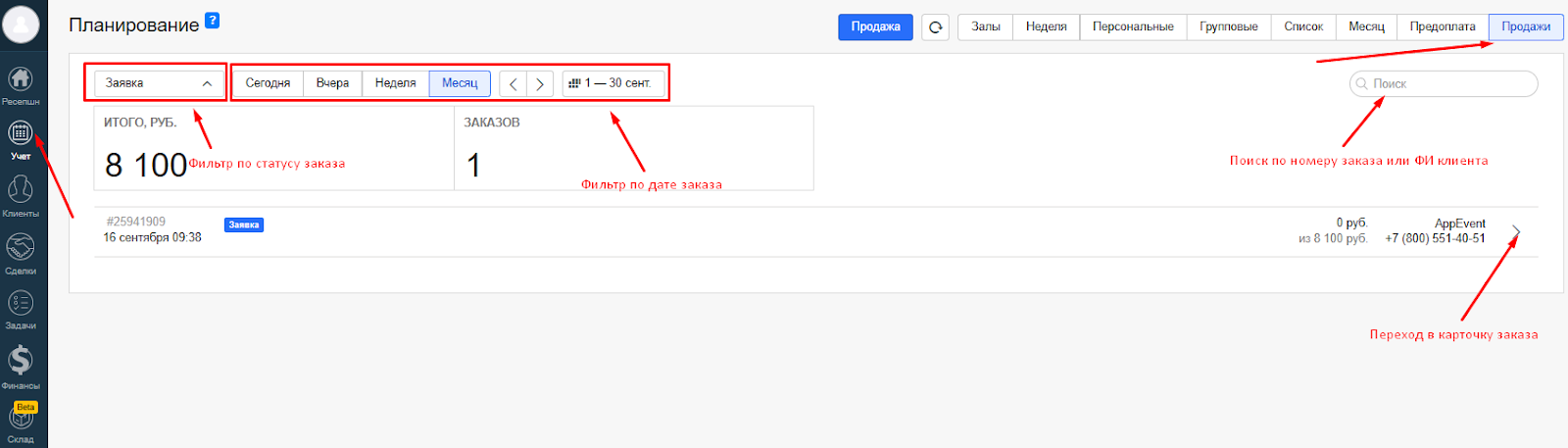Open Финансы dollar icon
Viewport: 1568px width, 448px height.
(21, 362)
